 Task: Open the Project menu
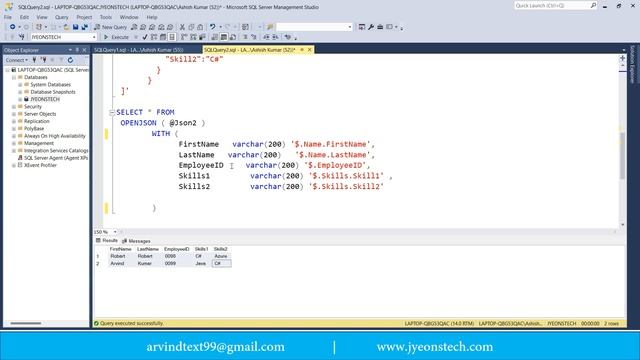click(x=84, y=17)
